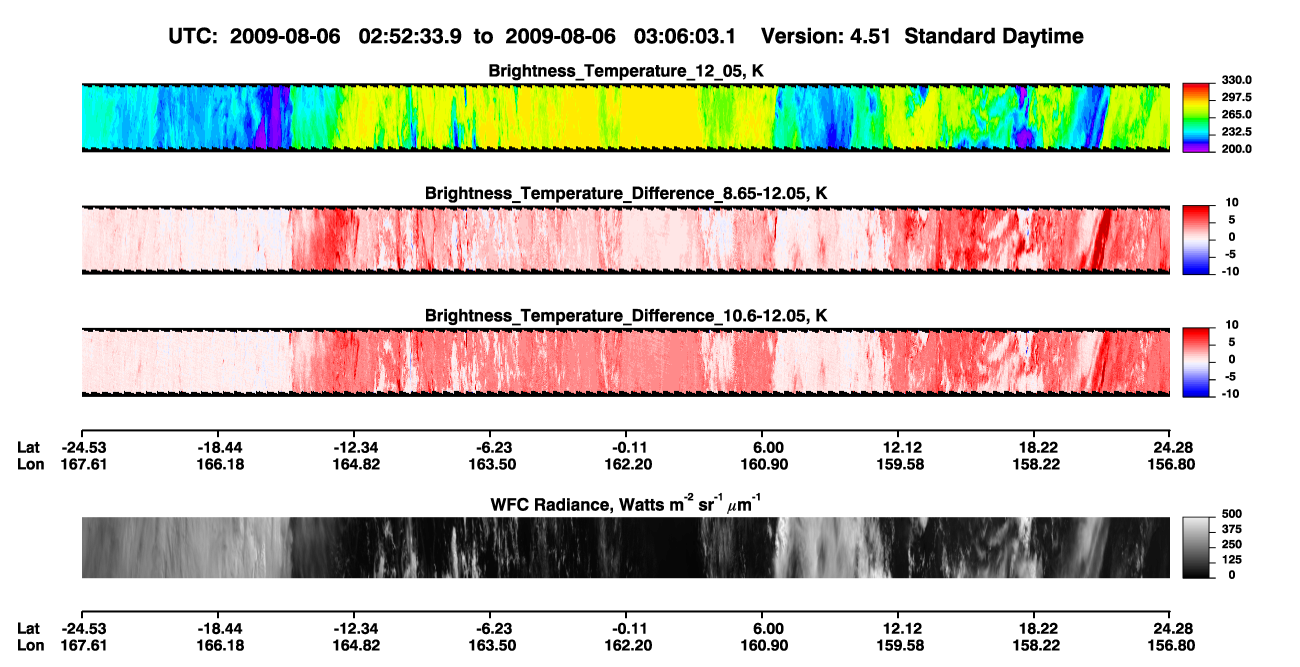Click the 8.65-12.05 temperature difference image strip
1300x667 pixels.
pos(625,239)
